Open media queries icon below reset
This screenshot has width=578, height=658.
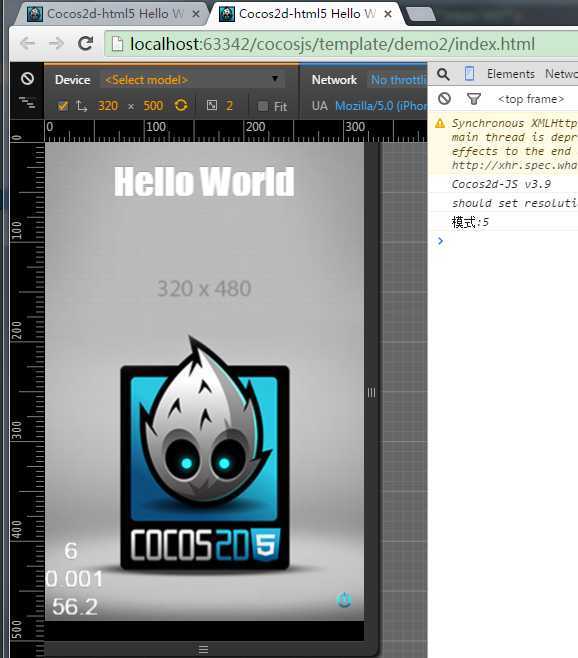(x=27, y=102)
